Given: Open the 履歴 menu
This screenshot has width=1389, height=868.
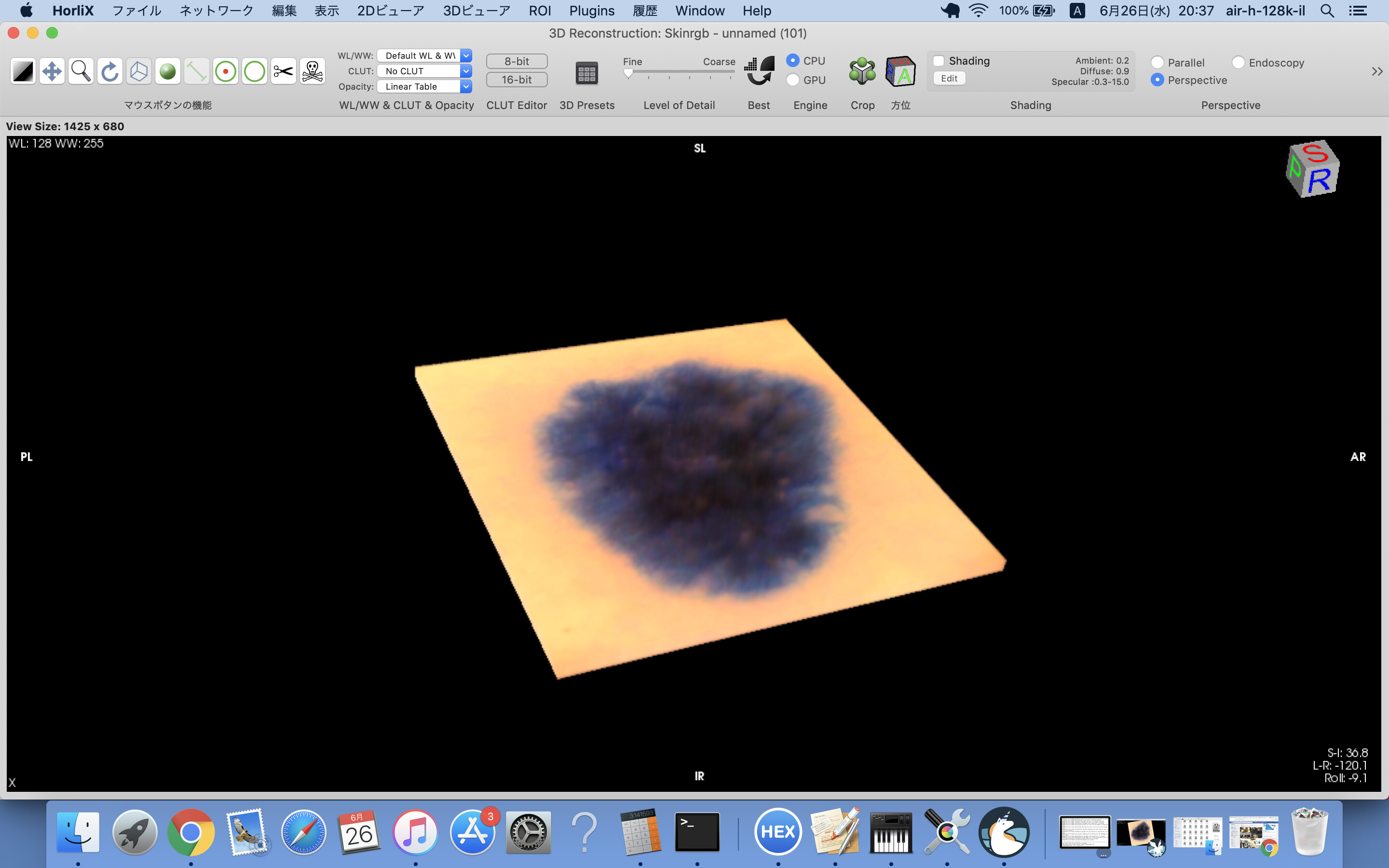Looking at the screenshot, I should click(644, 10).
